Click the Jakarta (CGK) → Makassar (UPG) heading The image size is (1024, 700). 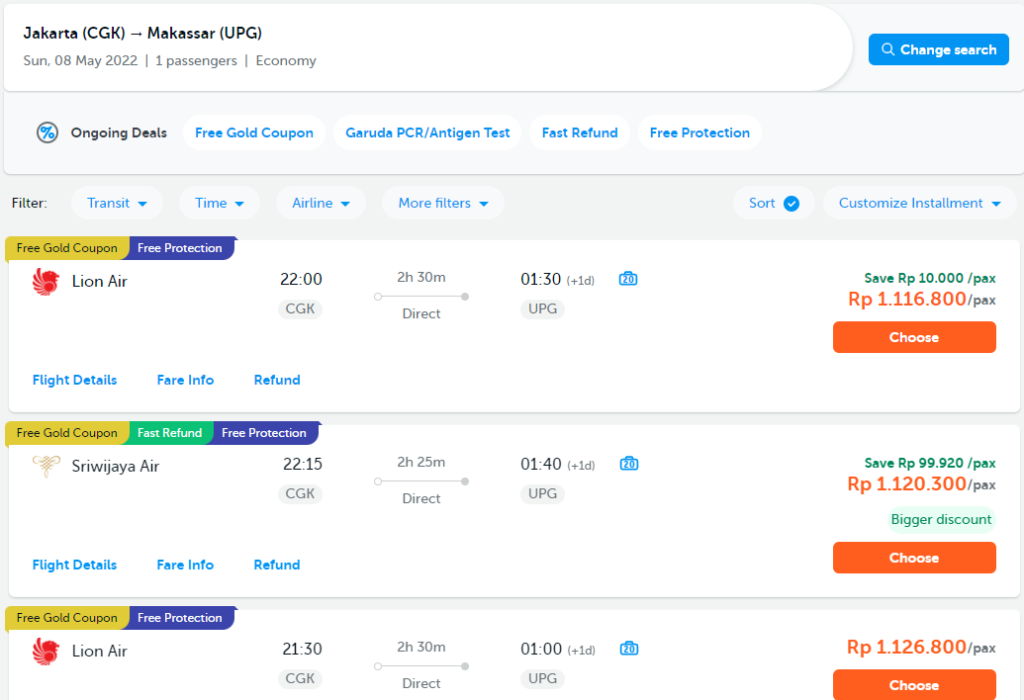142,33
